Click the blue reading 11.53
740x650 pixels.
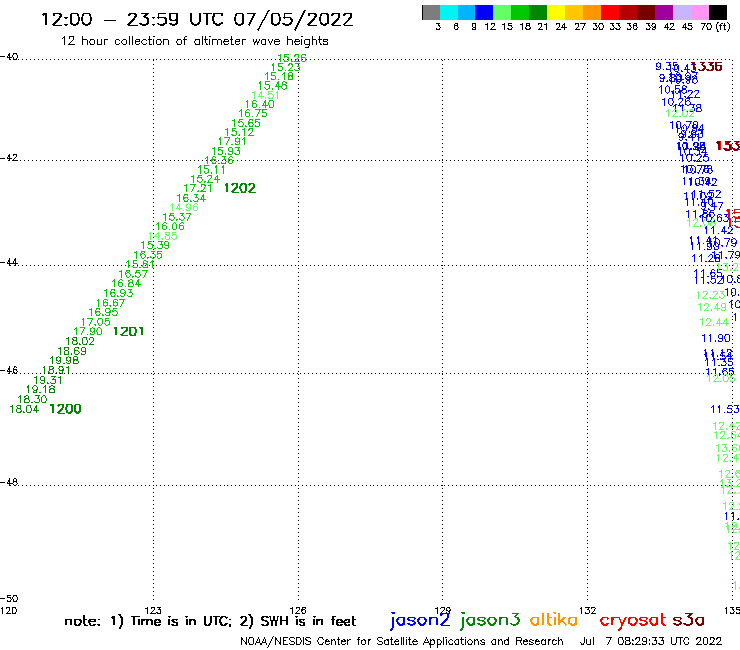[x=725, y=409]
